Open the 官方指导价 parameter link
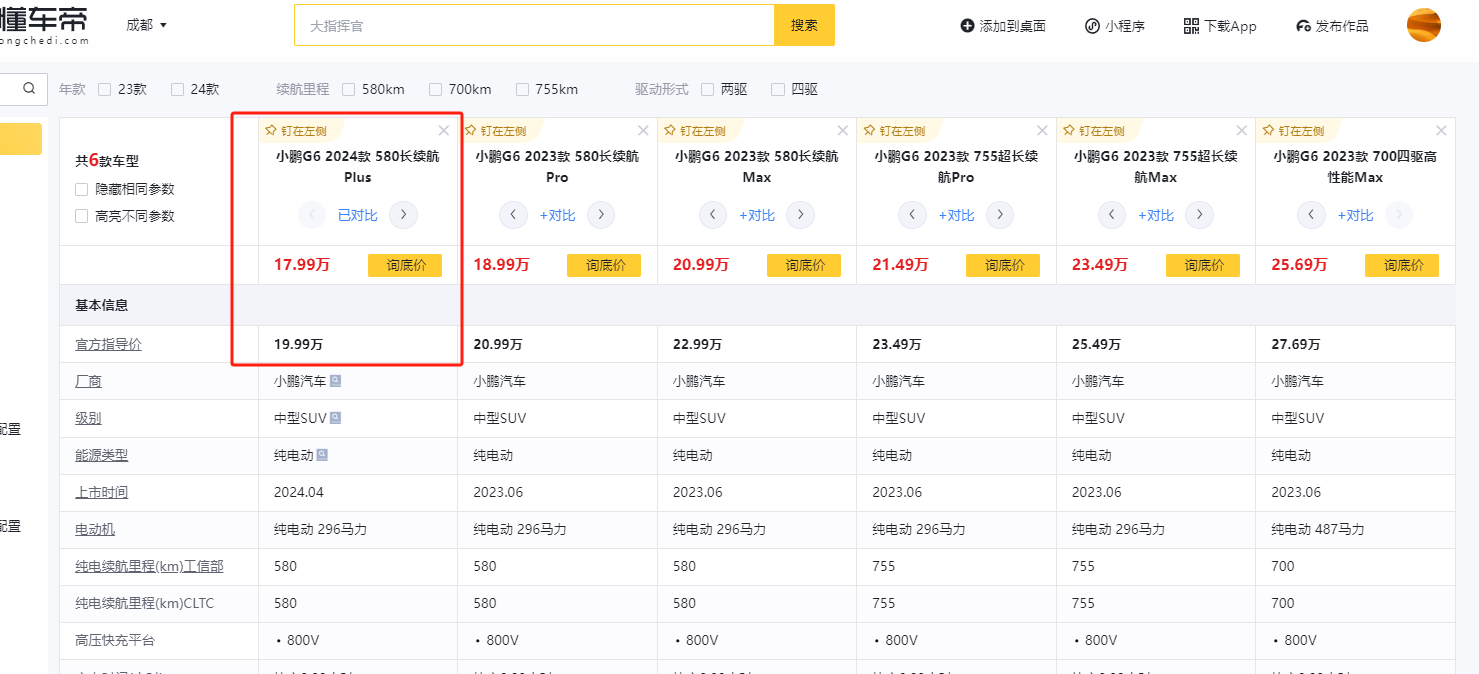Screen dimensions: 1479x674 click(108, 344)
